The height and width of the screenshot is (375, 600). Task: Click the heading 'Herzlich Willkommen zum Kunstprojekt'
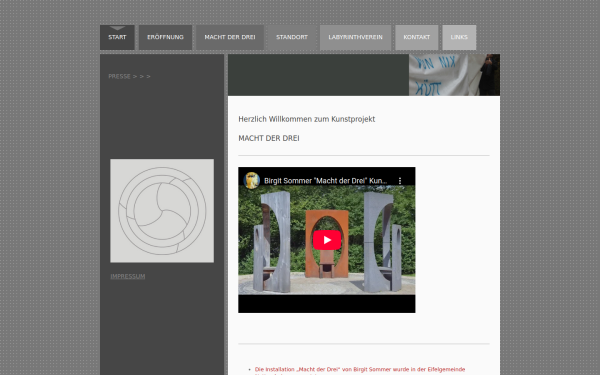tap(307, 119)
